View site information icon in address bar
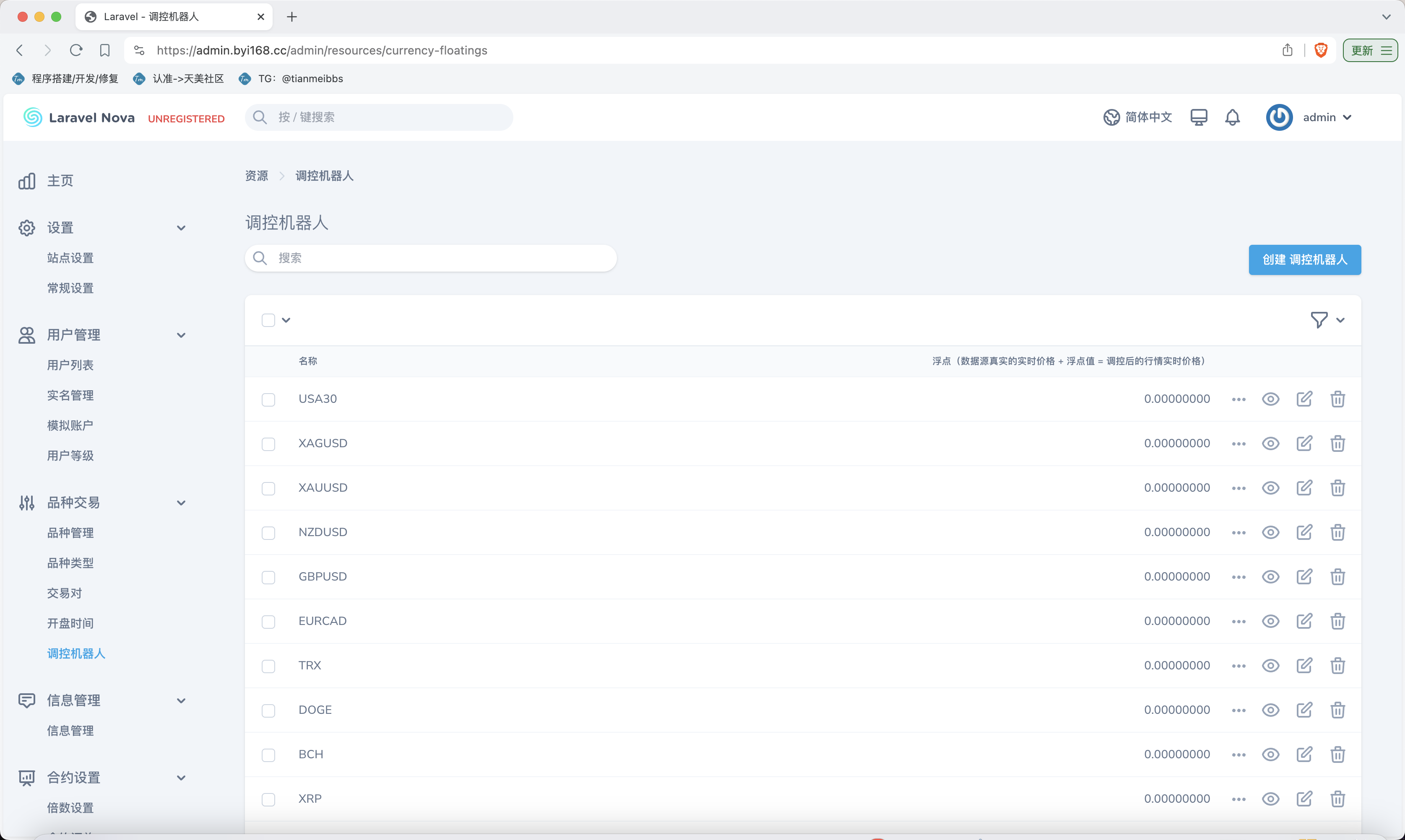 (139, 50)
